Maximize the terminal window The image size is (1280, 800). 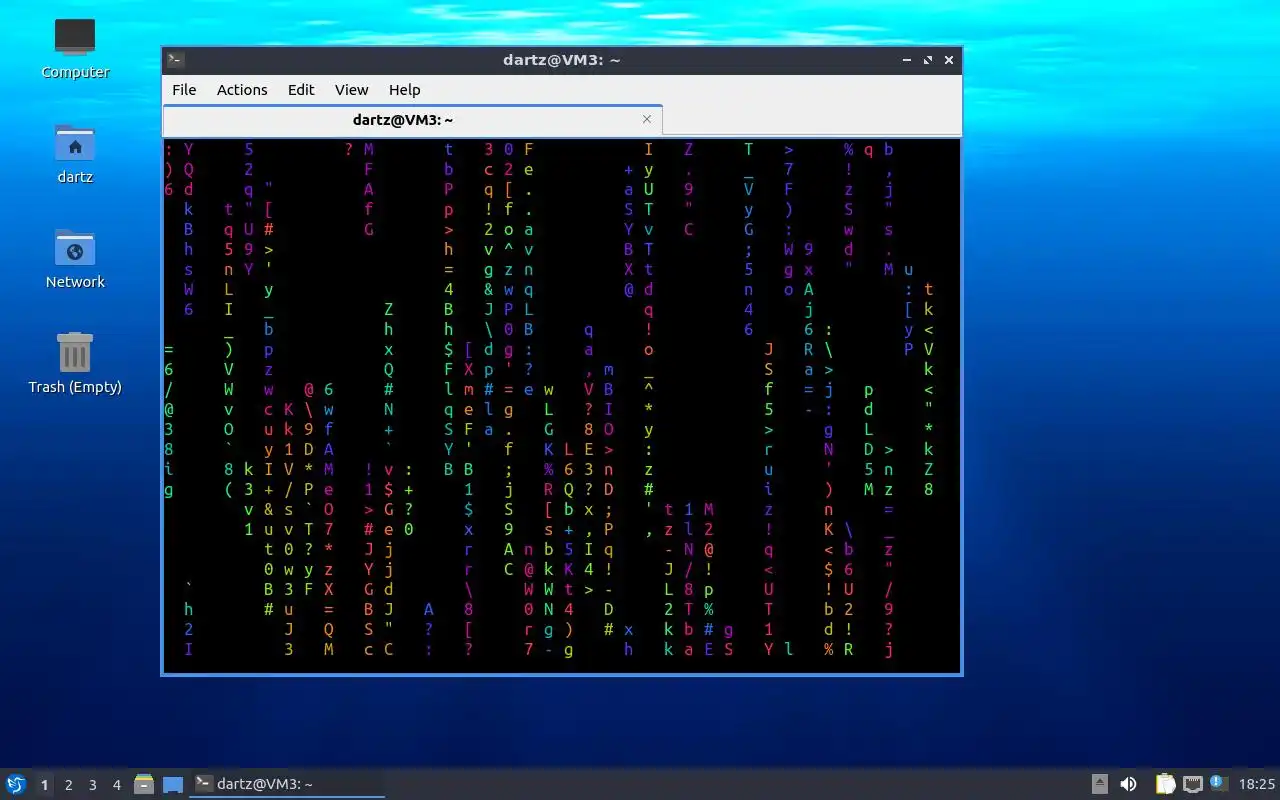click(x=928, y=60)
